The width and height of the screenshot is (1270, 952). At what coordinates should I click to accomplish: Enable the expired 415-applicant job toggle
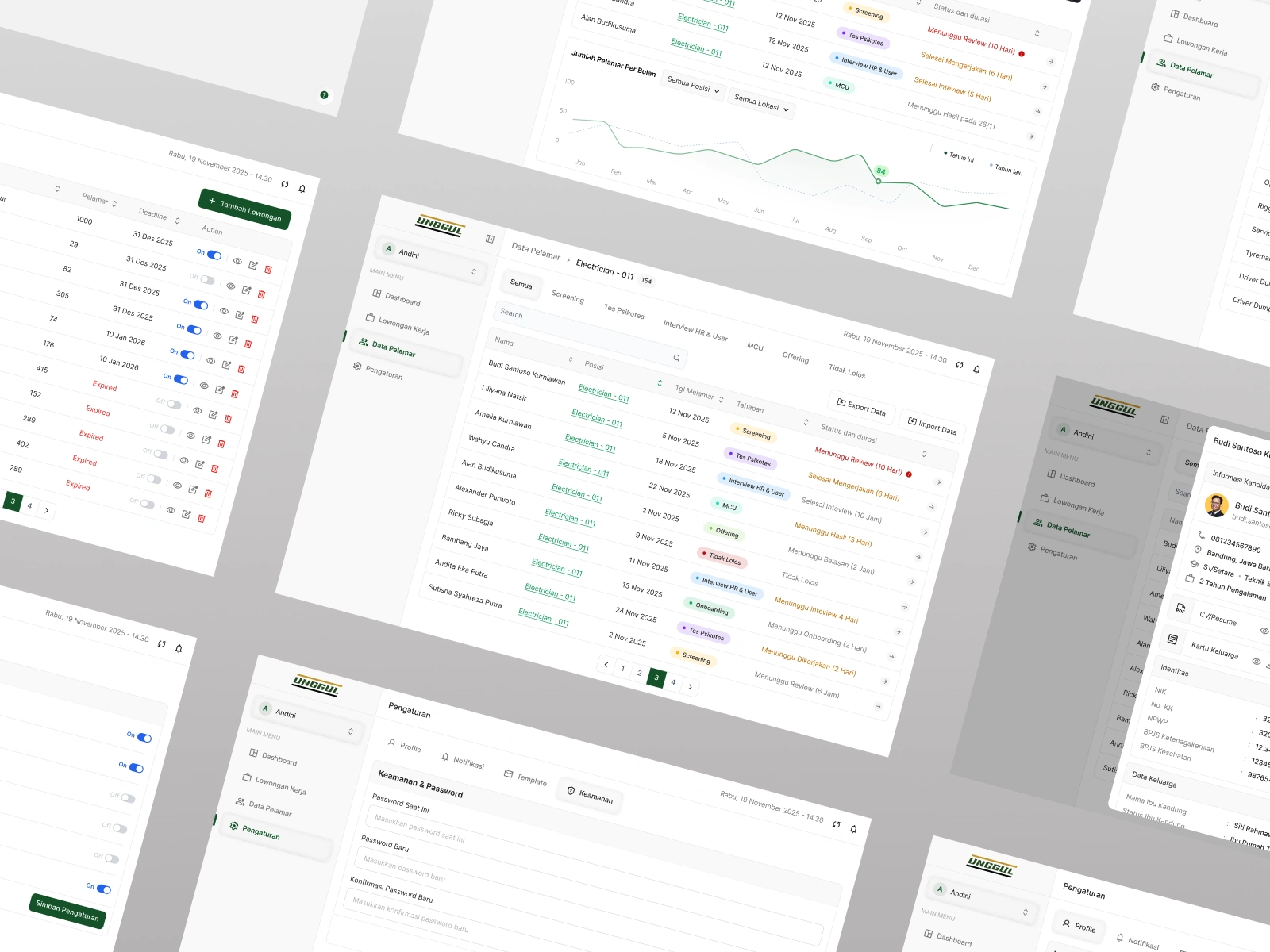(174, 405)
